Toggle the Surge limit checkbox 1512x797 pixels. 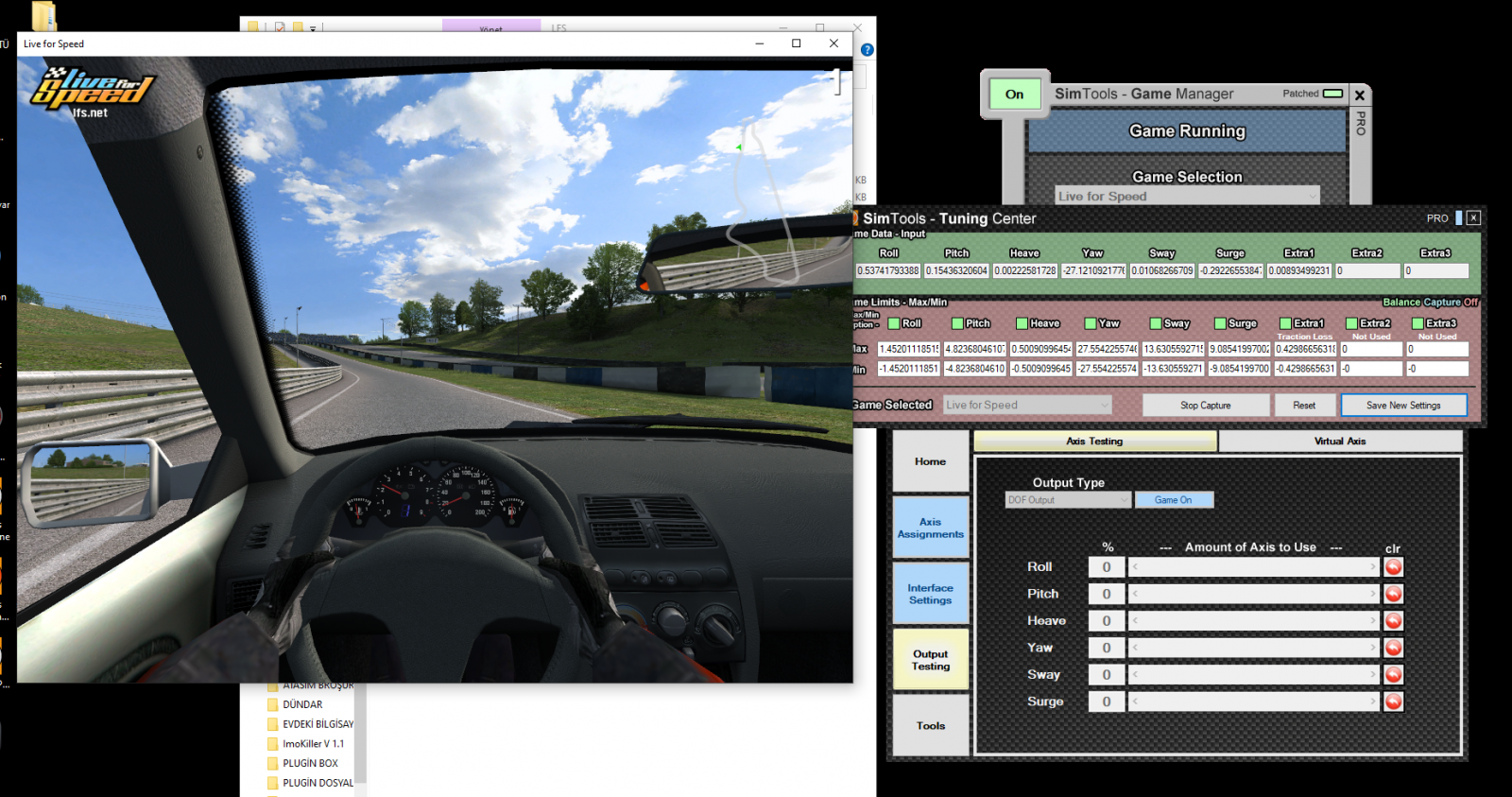(x=1220, y=323)
